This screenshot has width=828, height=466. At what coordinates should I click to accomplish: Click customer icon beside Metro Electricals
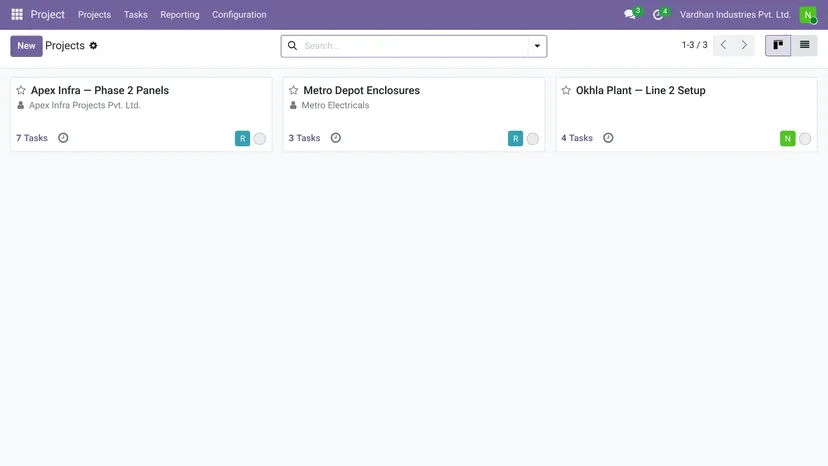pyautogui.click(x=293, y=105)
